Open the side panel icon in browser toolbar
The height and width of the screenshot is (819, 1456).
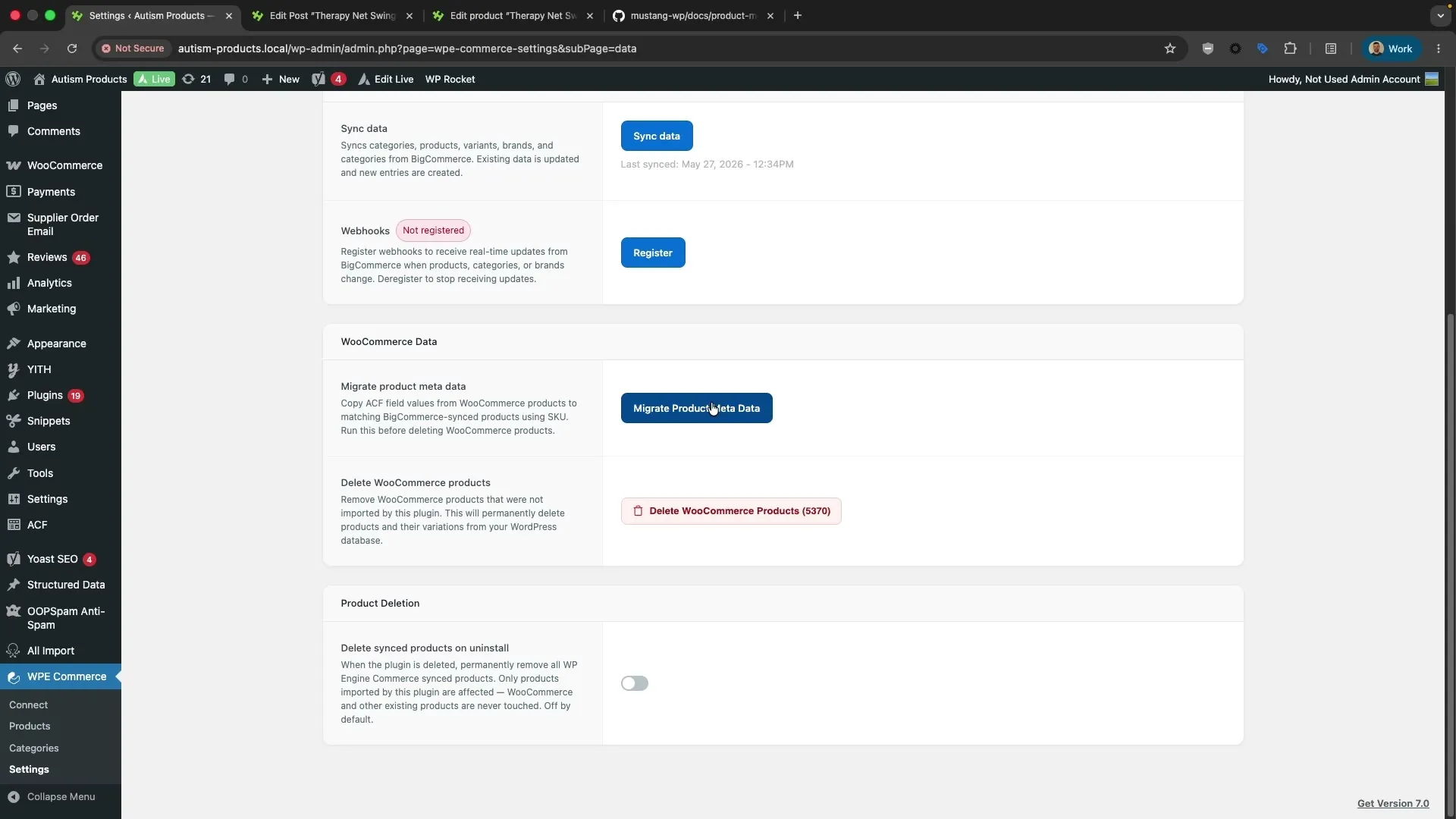(x=1331, y=49)
